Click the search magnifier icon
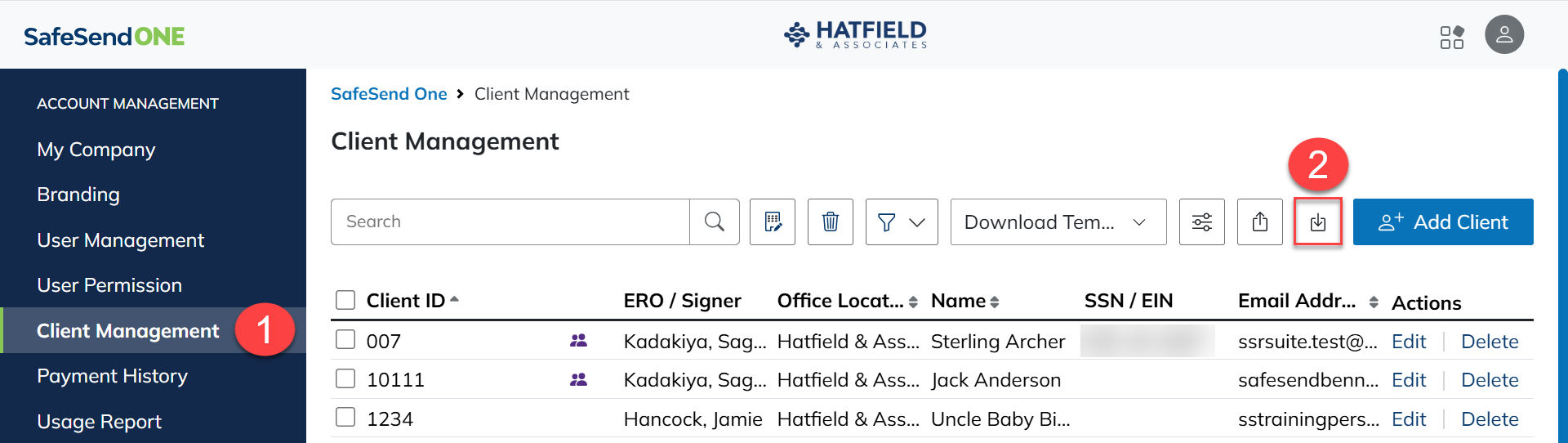 [x=715, y=221]
